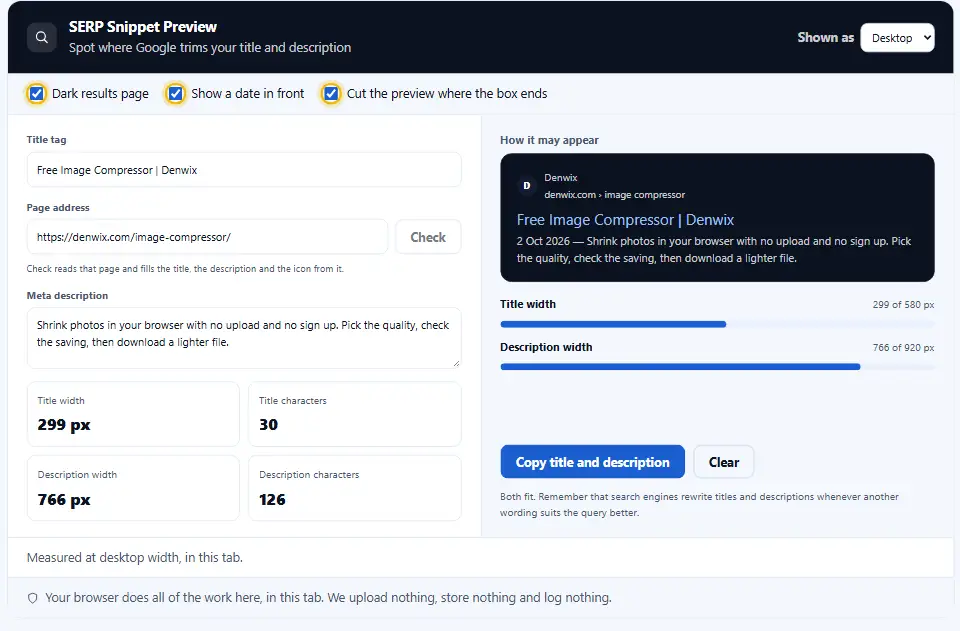
Task: Click the Description width progress bar
Action: point(717,367)
